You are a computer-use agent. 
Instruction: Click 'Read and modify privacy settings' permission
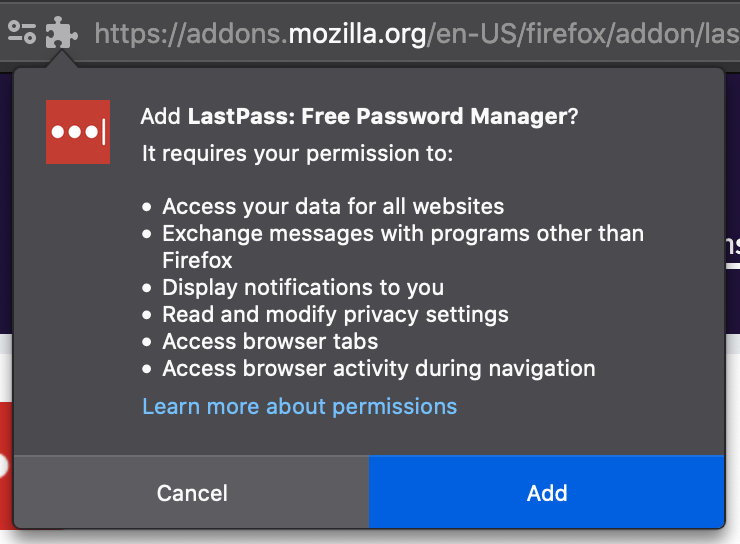tap(335, 315)
